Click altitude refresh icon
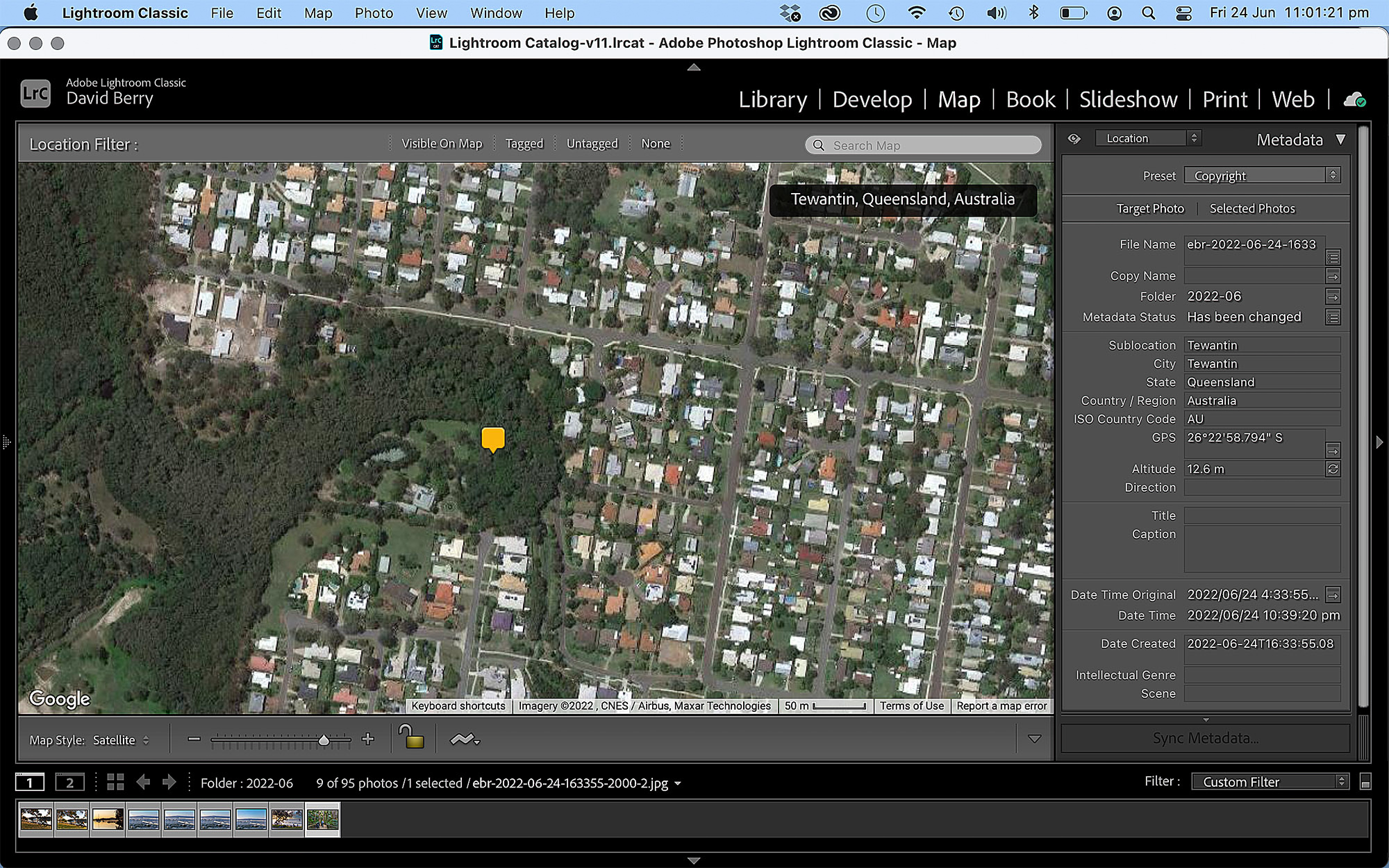The width and height of the screenshot is (1389, 868). click(x=1332, y=469)
